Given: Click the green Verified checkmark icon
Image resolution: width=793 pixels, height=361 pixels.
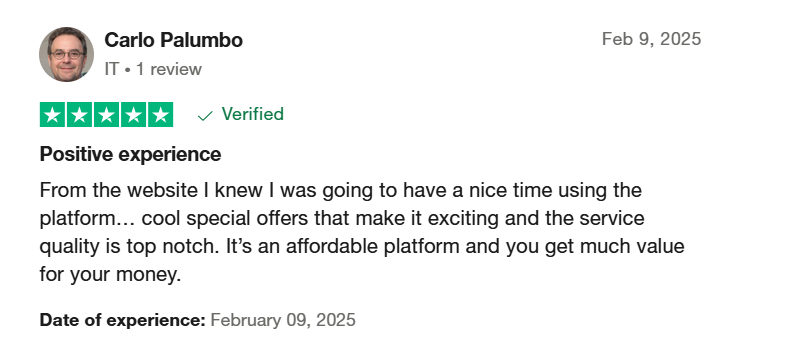Looking at the screenshot, I should 205,116.
